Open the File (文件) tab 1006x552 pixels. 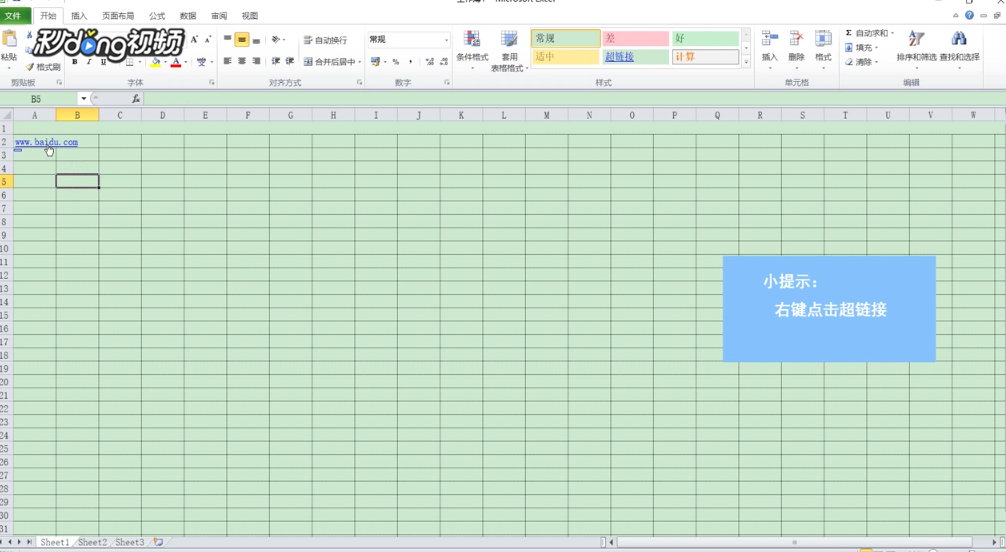[x=14, y=15]
